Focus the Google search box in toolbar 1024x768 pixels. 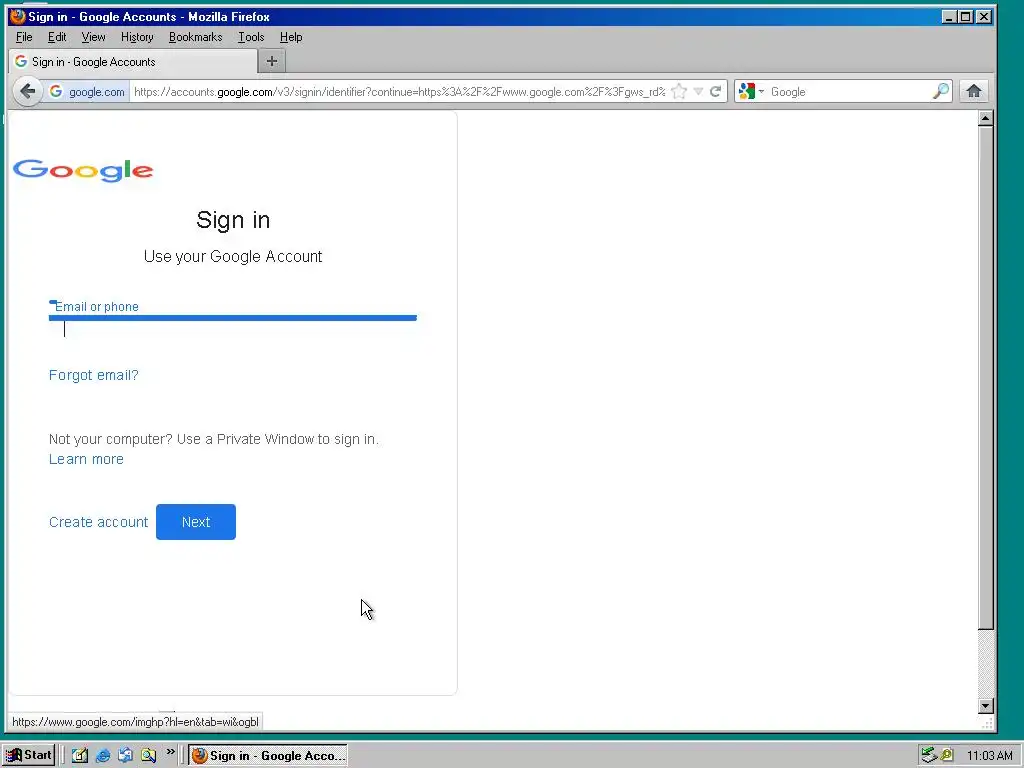pyautogui.click(x=849, y=91)
